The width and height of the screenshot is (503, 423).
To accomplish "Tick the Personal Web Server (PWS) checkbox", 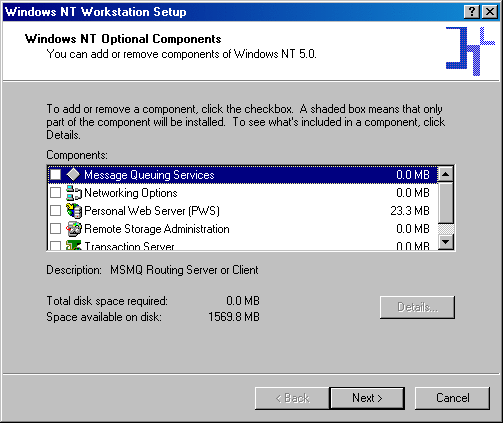I will [55, 211].
